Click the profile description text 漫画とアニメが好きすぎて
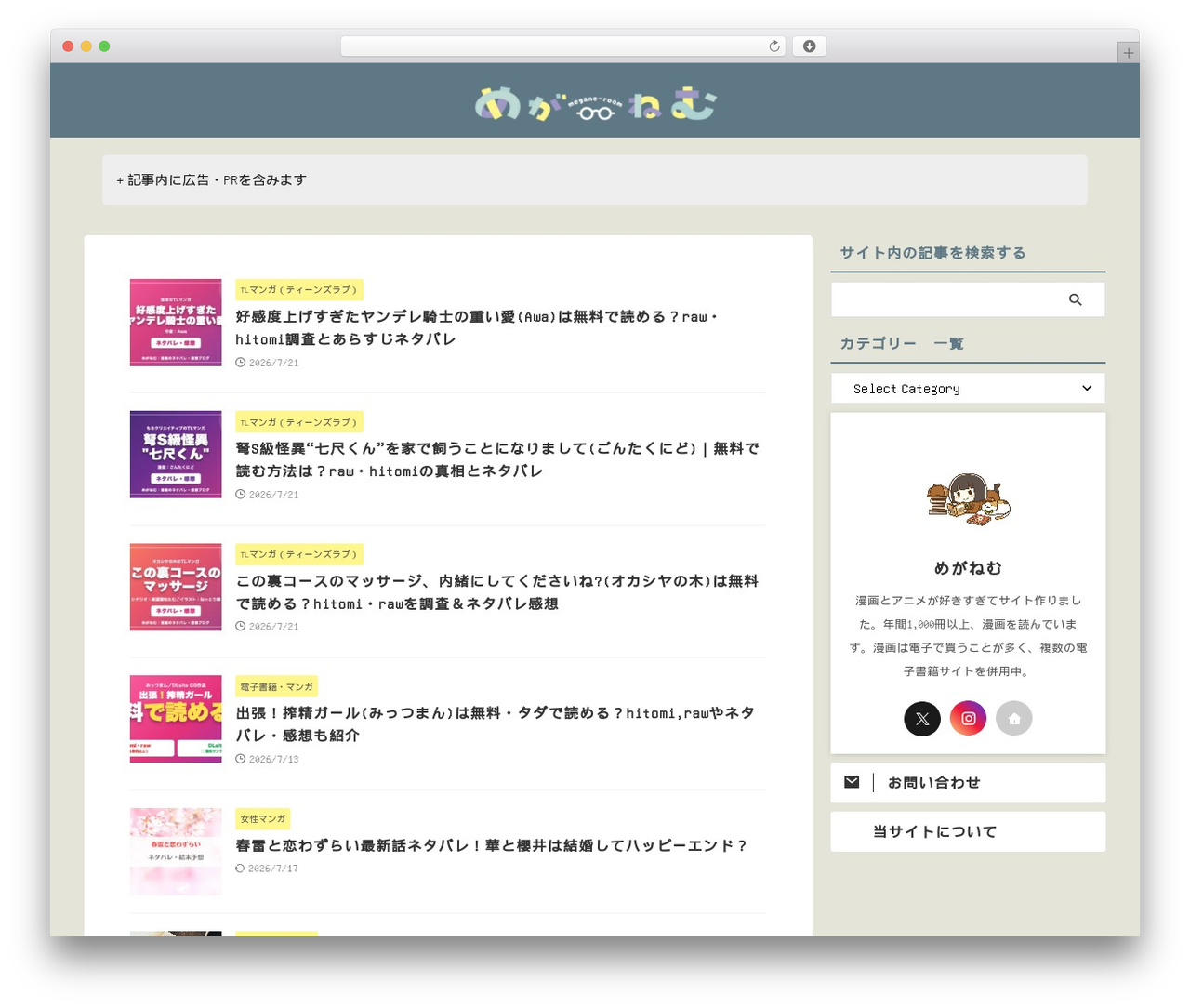The width and height of the screenshot is (1190, 1008). (x=968, y=636)
